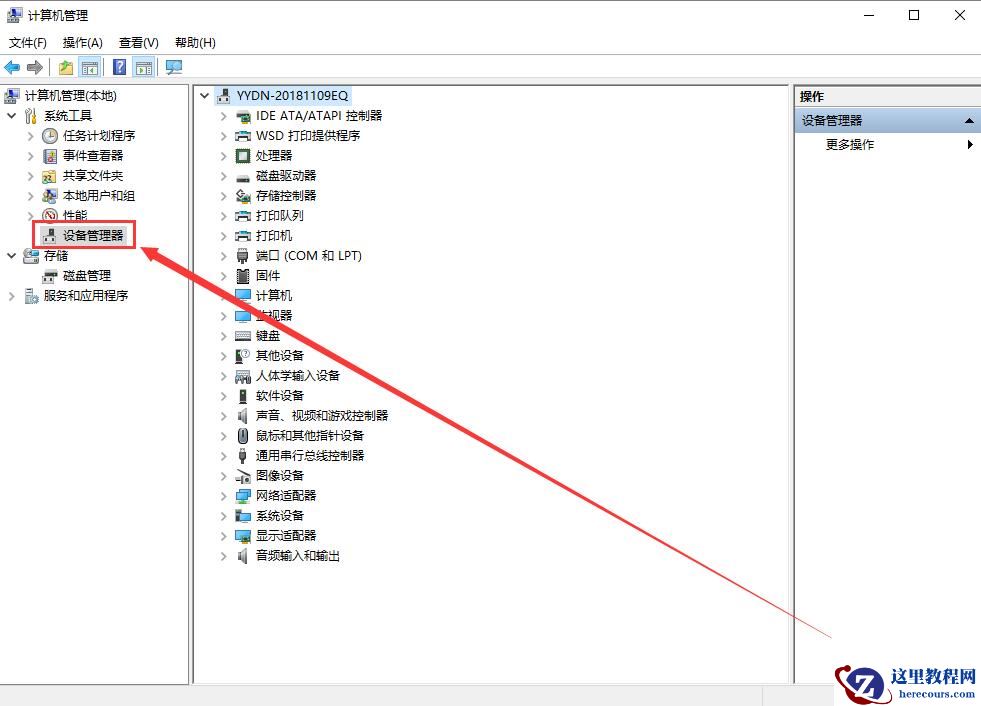Image resolution: width=981 pixels, height=706 pixels.
Task: Expand 任务计划程序 in the left tree
Action: (x=31, y=136)
